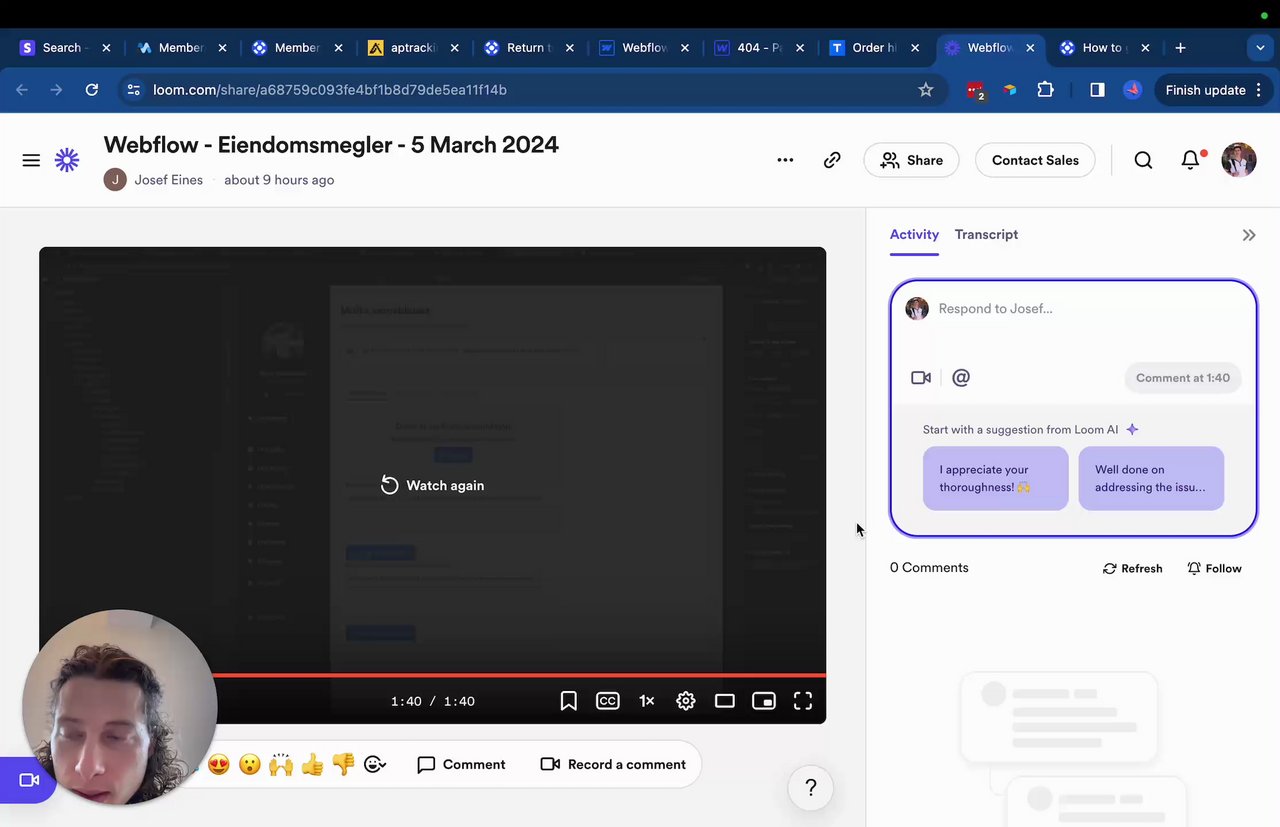Bookmark the current video moment
1280x827 pixels.
[x=568, y=701]
